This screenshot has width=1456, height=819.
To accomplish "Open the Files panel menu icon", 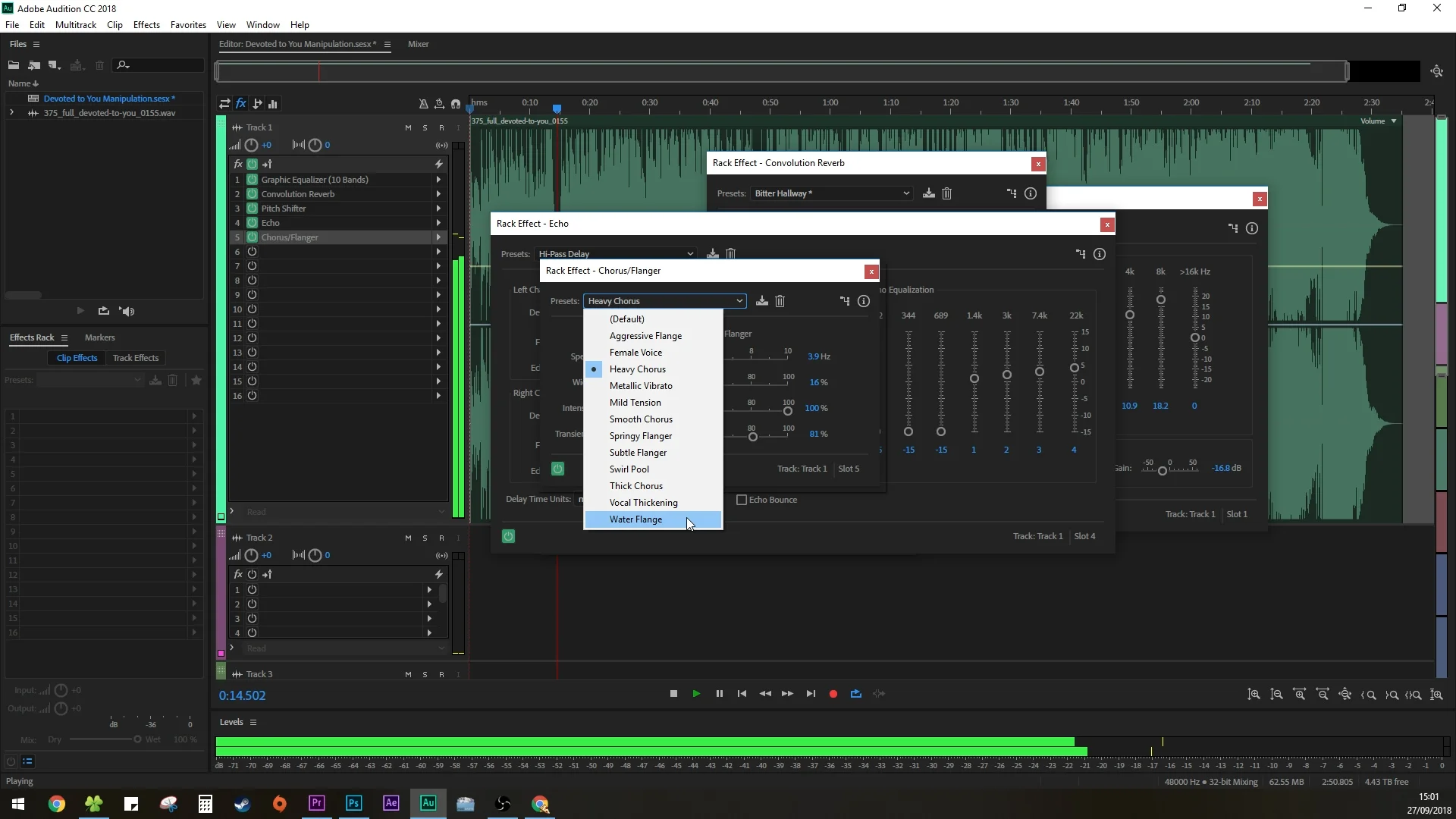I will click(x=36, y=44).
